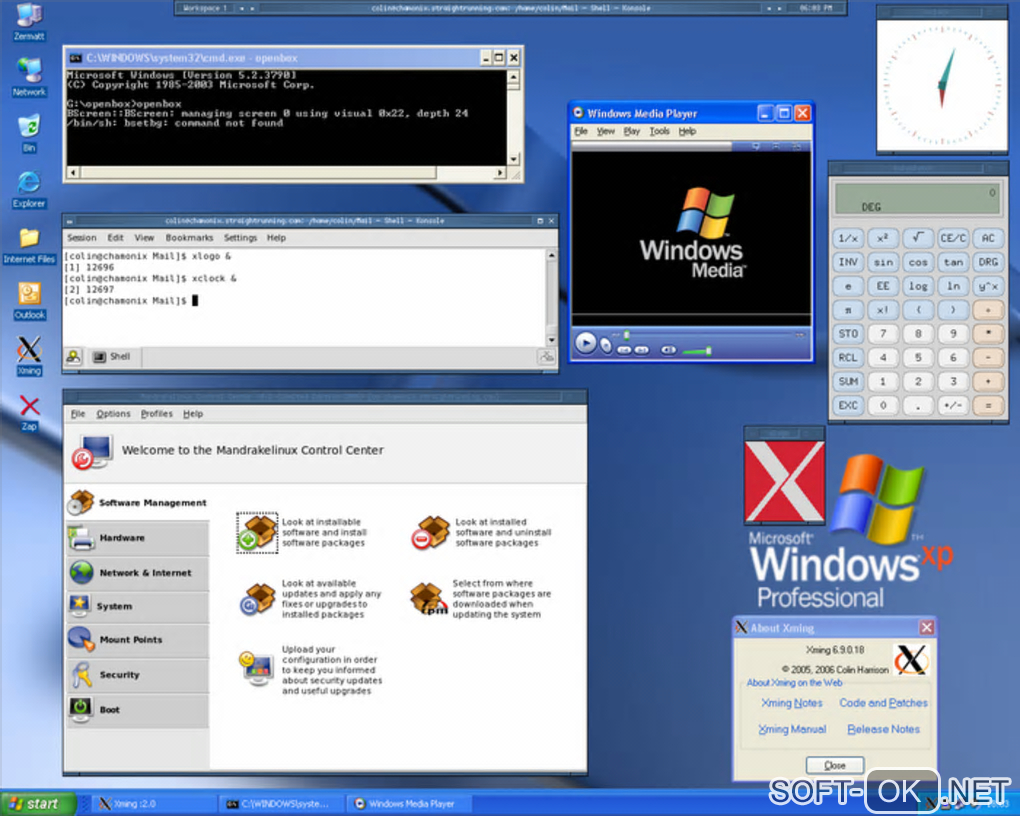Open Profiles menu in Control Center
Viewport: 1020px width, 816px height.
point(157,414)
